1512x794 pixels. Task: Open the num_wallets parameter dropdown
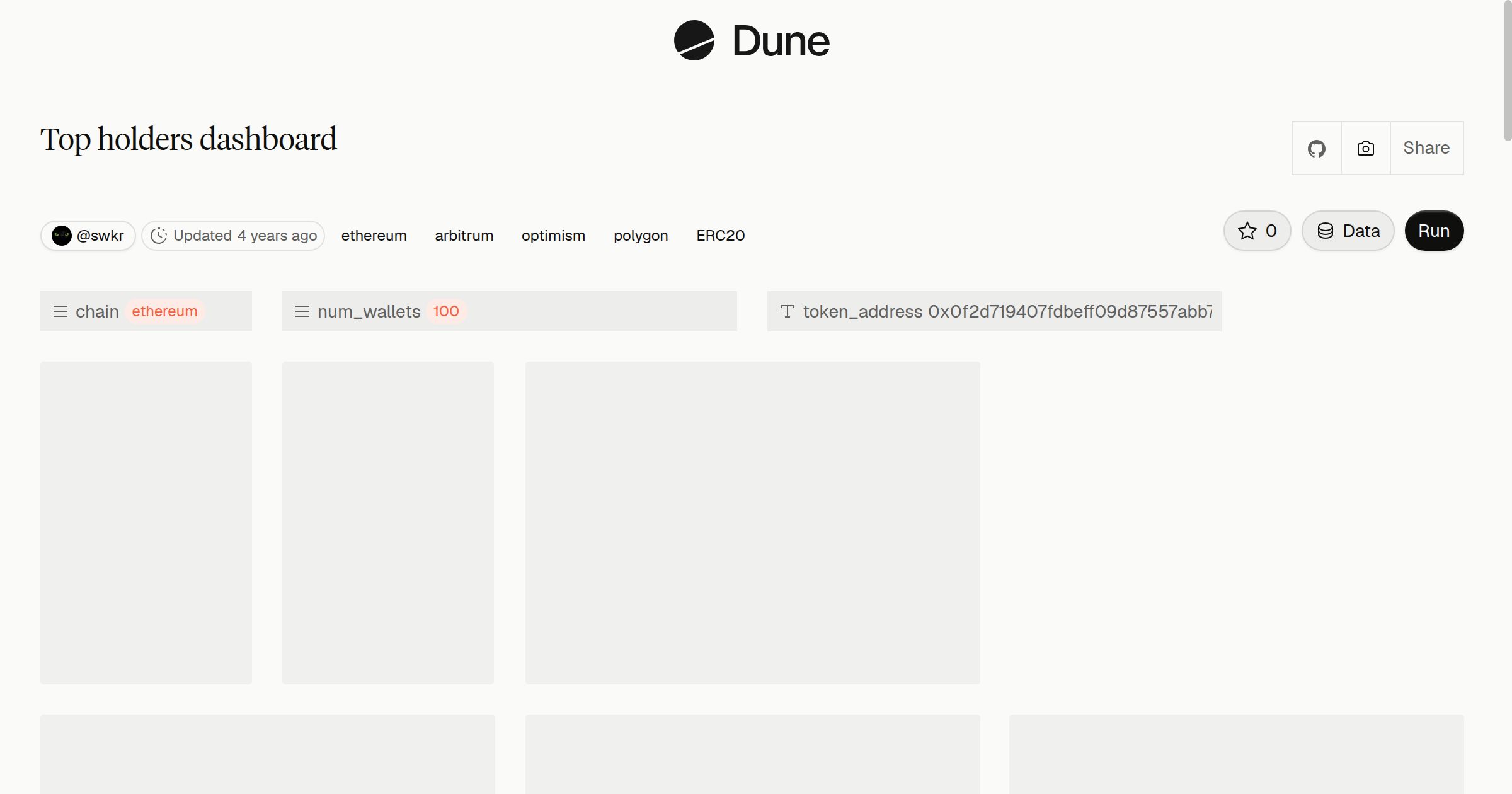(510, 311)
